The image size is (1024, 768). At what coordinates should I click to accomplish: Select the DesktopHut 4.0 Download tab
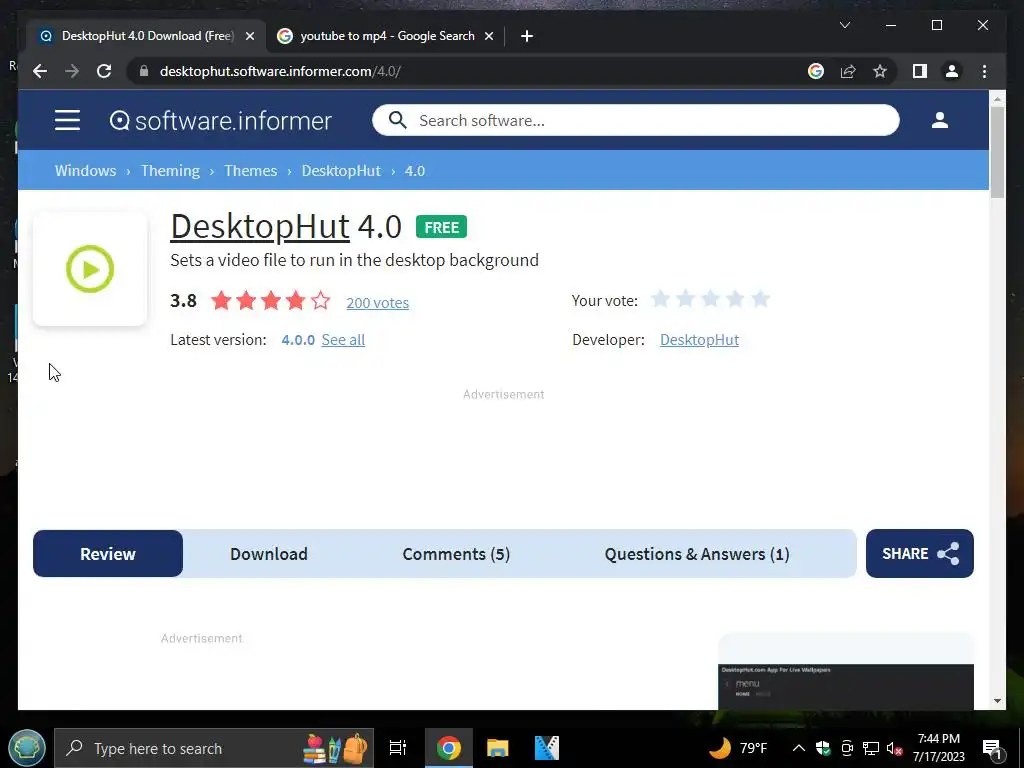(146, 36)
